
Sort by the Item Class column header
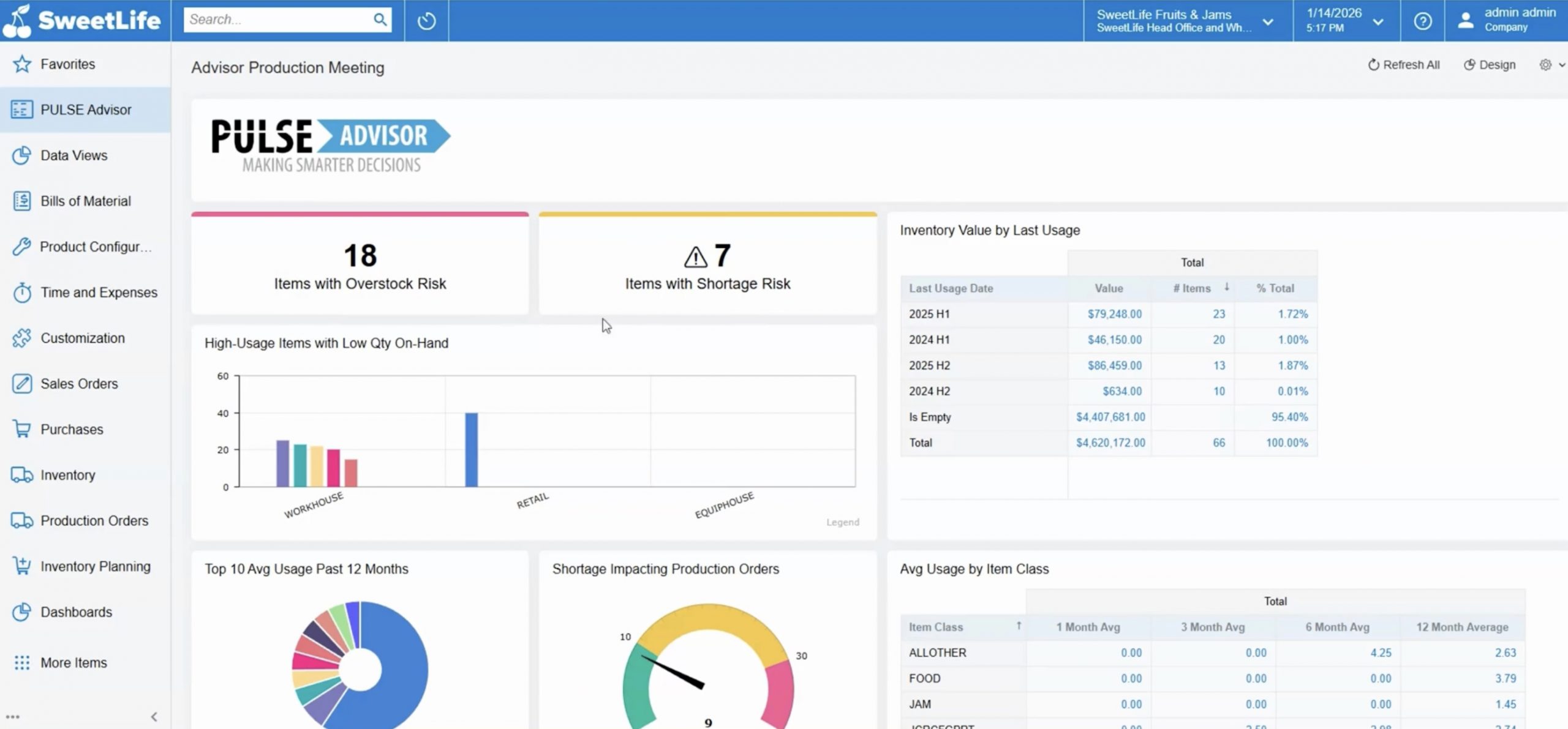936,627
